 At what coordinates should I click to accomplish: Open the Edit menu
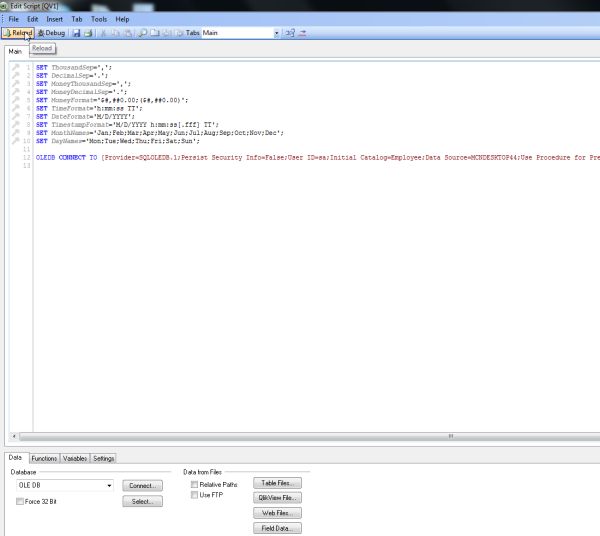click(x=33, y=19)
